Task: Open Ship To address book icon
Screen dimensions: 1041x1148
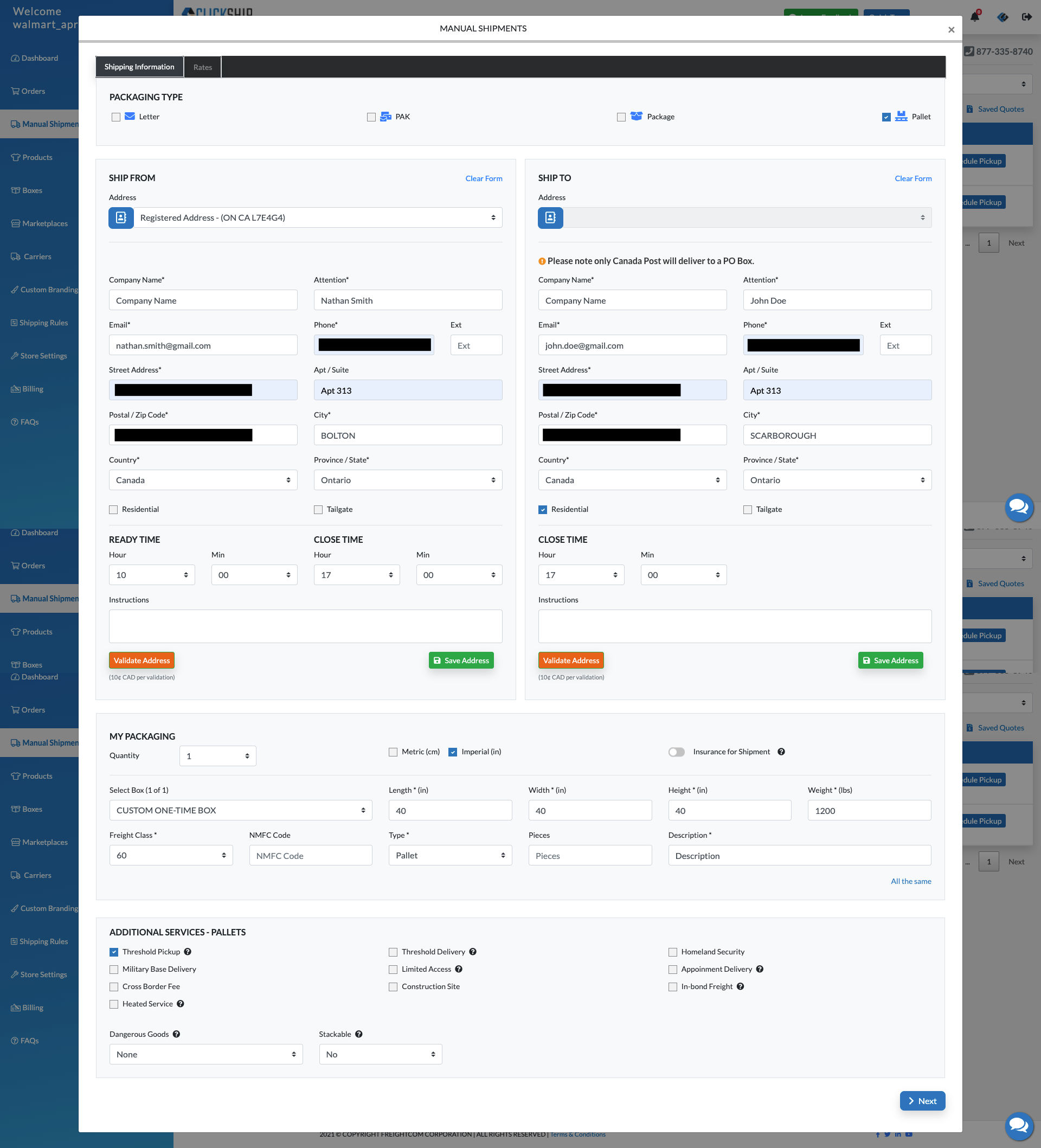Action: [550, 217]
